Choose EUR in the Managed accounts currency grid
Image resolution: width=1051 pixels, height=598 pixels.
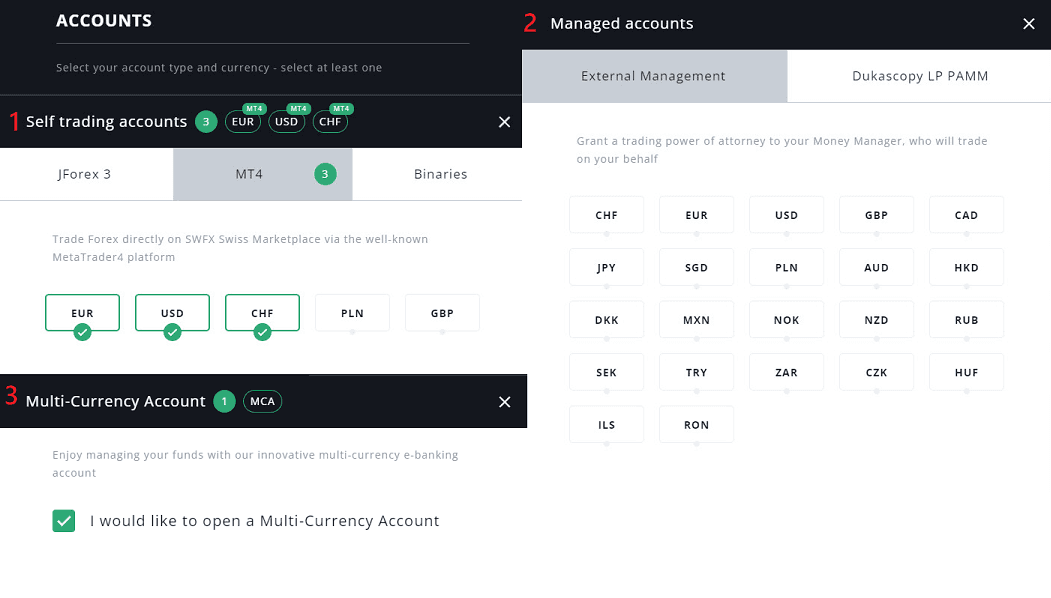tap(696, 215)
